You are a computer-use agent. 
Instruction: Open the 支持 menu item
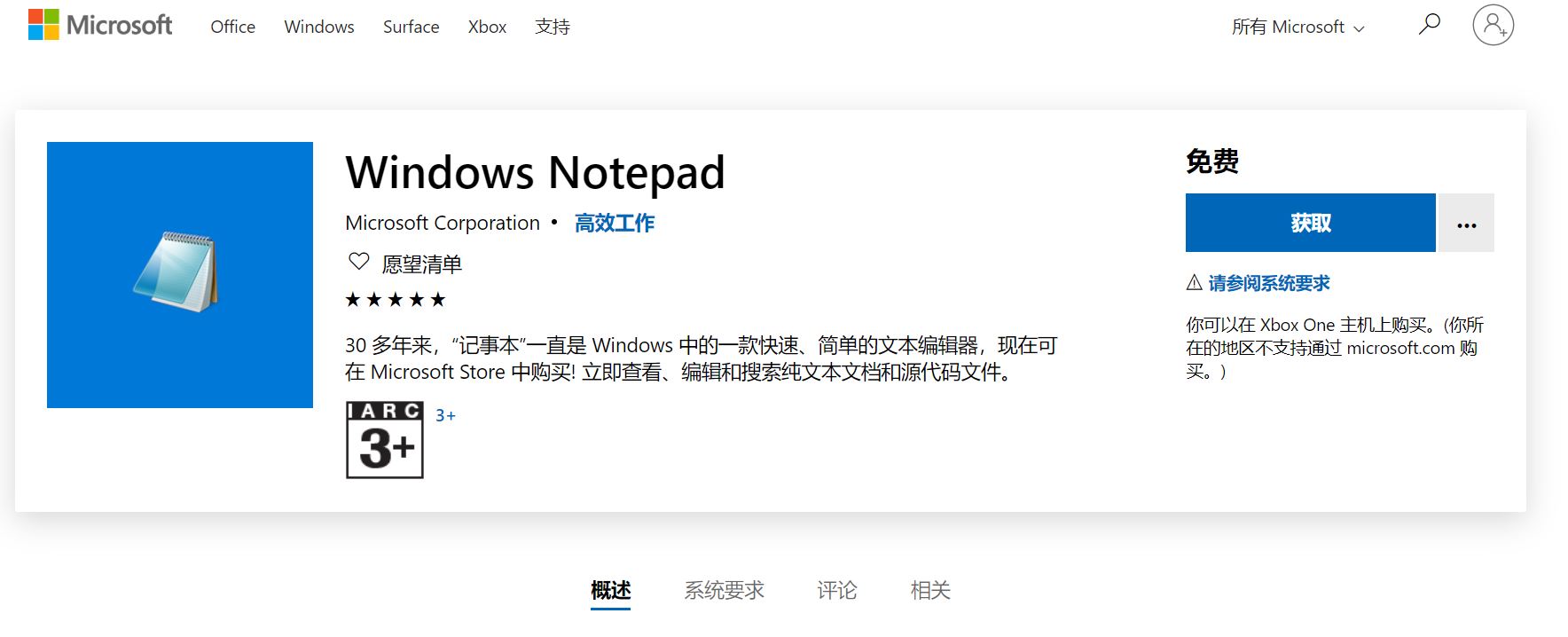[553, 28]
